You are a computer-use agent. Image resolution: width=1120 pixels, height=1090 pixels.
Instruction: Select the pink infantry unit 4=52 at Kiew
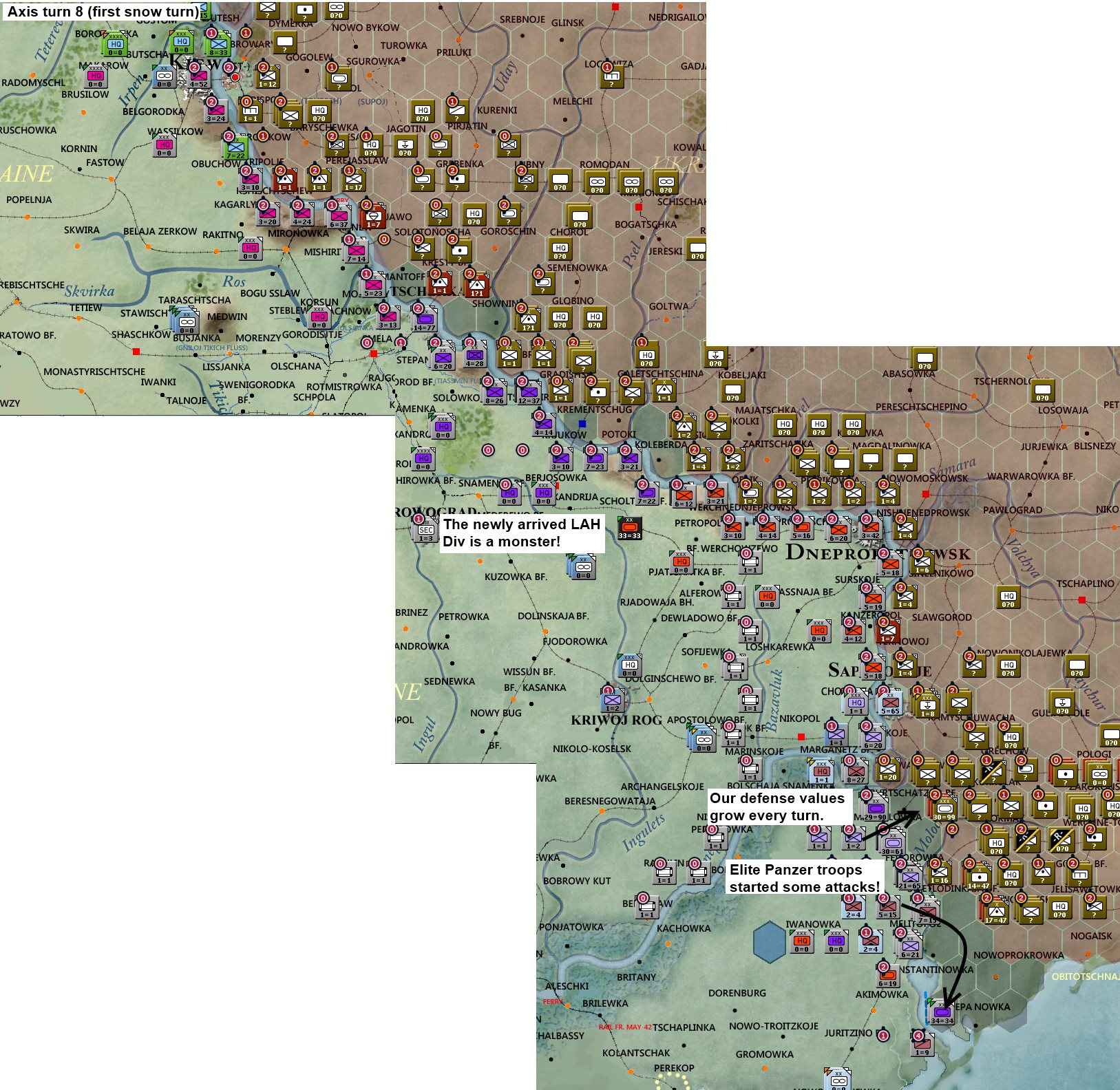pyautogui.click(x=199, y=77)
